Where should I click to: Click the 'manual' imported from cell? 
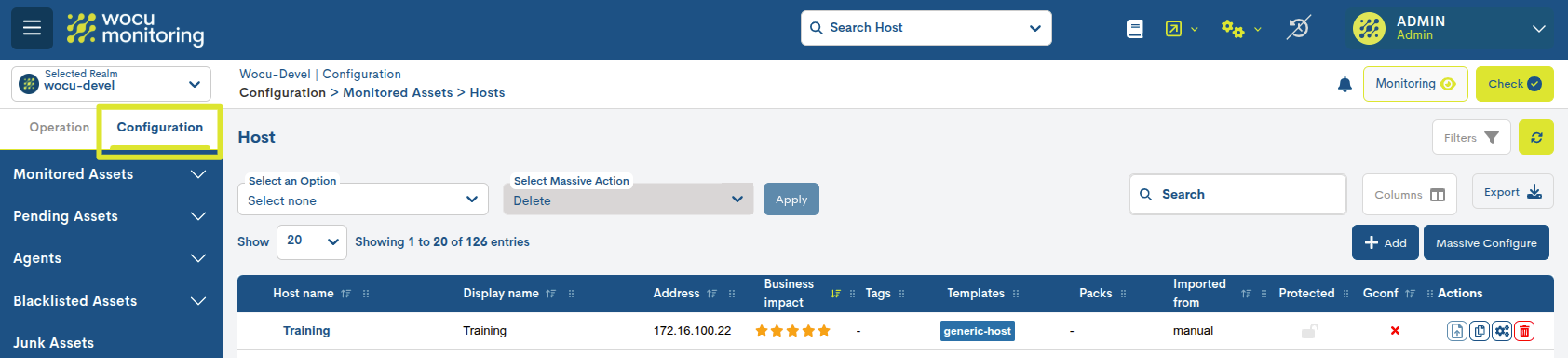[1193, 331]
